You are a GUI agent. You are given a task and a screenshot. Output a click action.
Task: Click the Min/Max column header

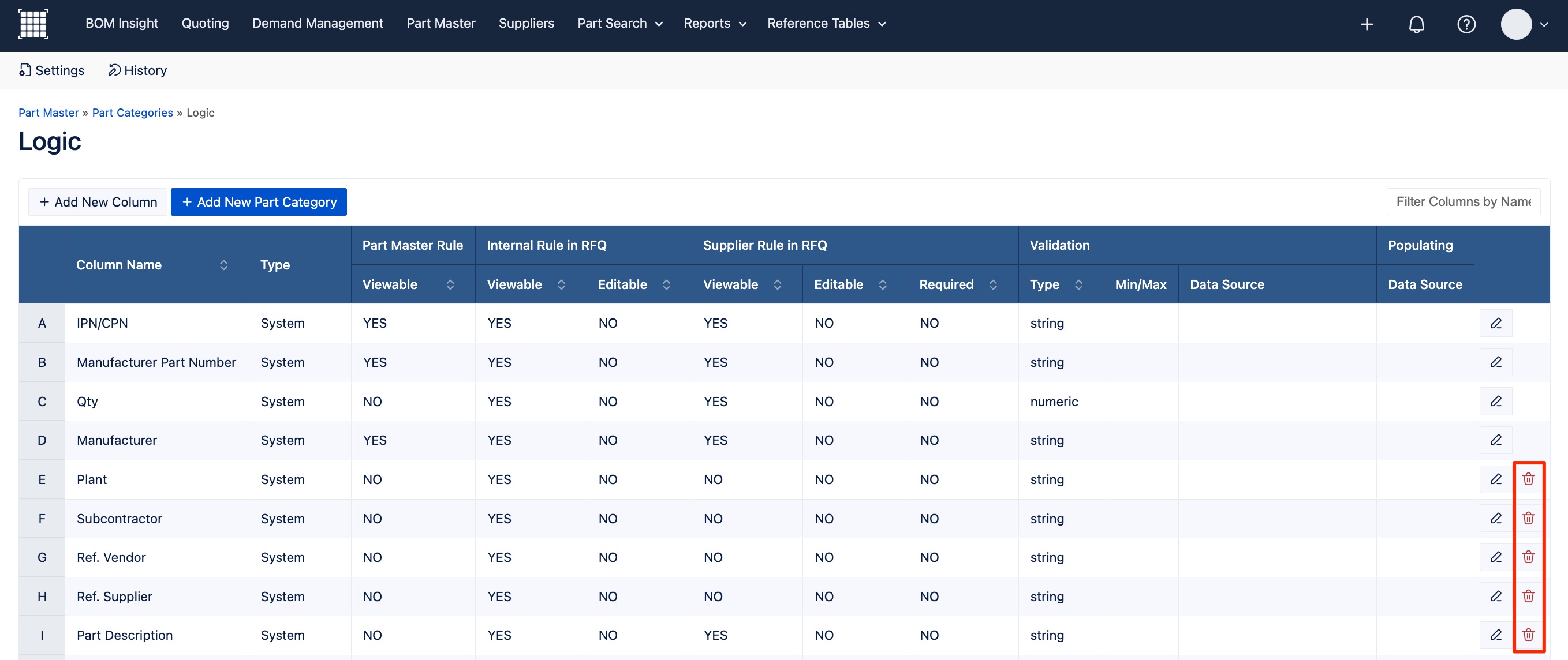point(1141,284)
